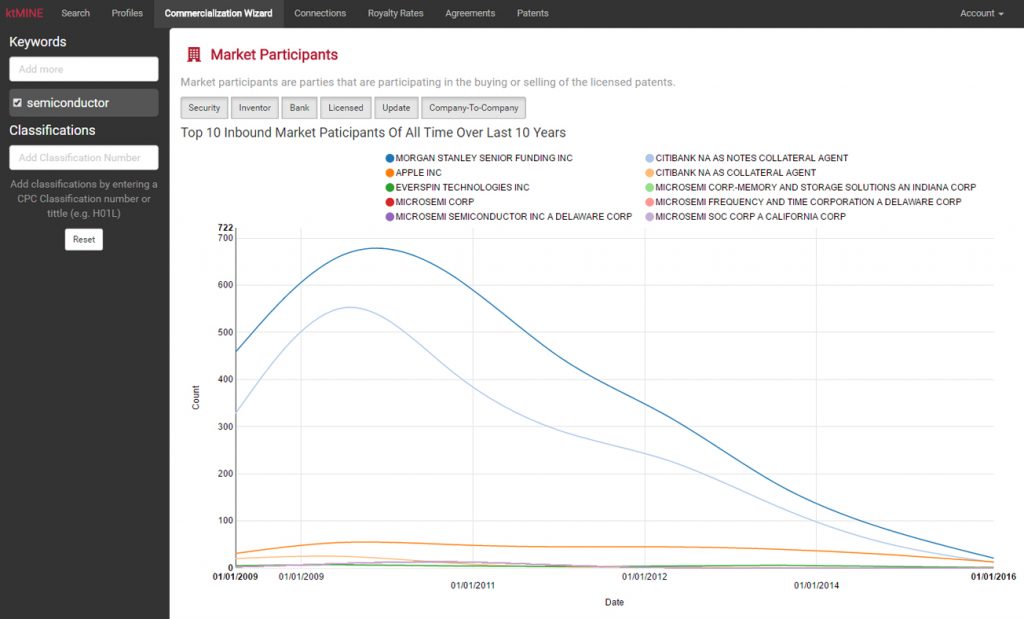The height and width of the screenshot is (619, 1024).
Task: Open the Search tab
Action: pos(75,13)
